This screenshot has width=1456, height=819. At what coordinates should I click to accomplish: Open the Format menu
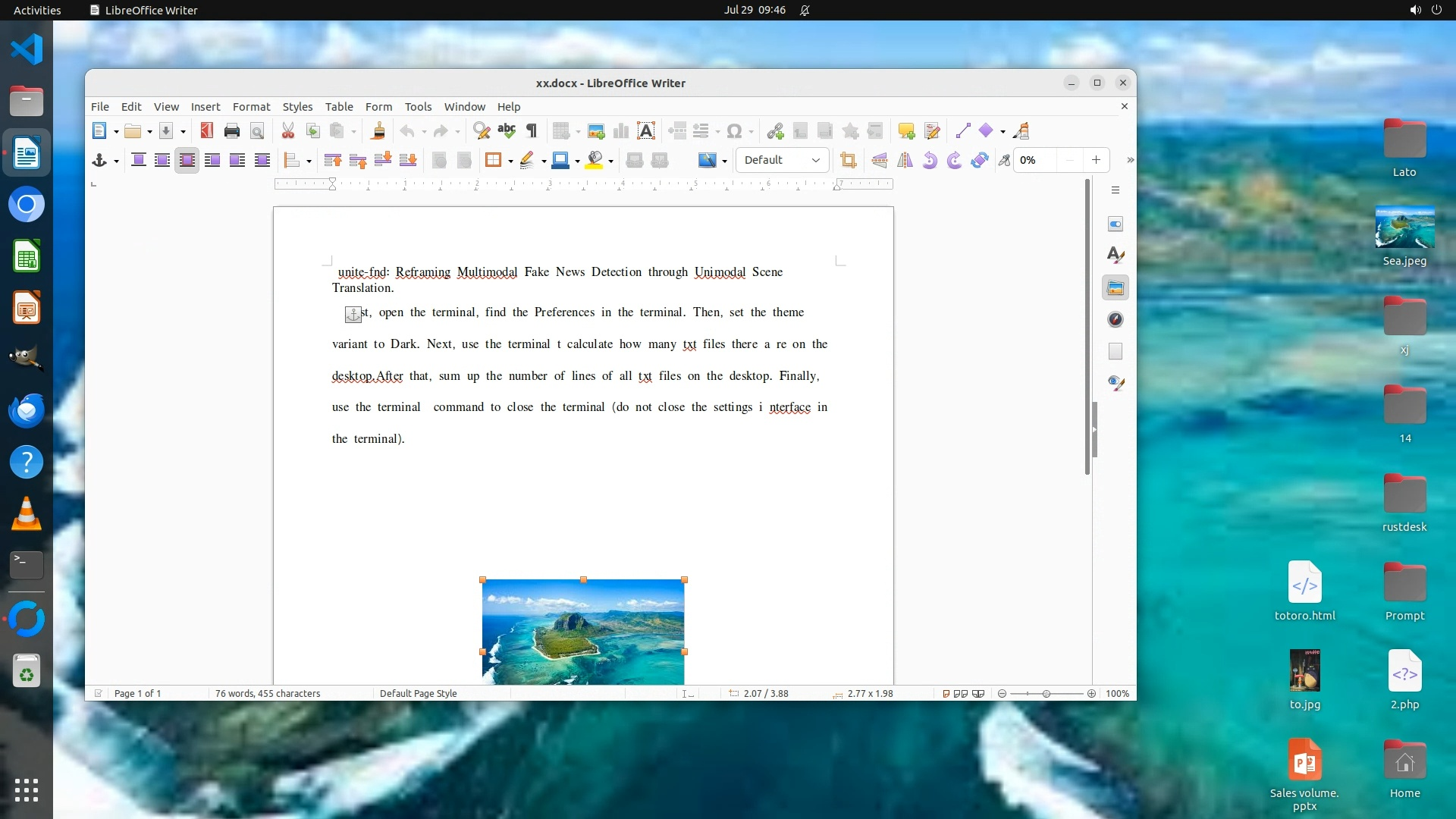pos(251,107)
